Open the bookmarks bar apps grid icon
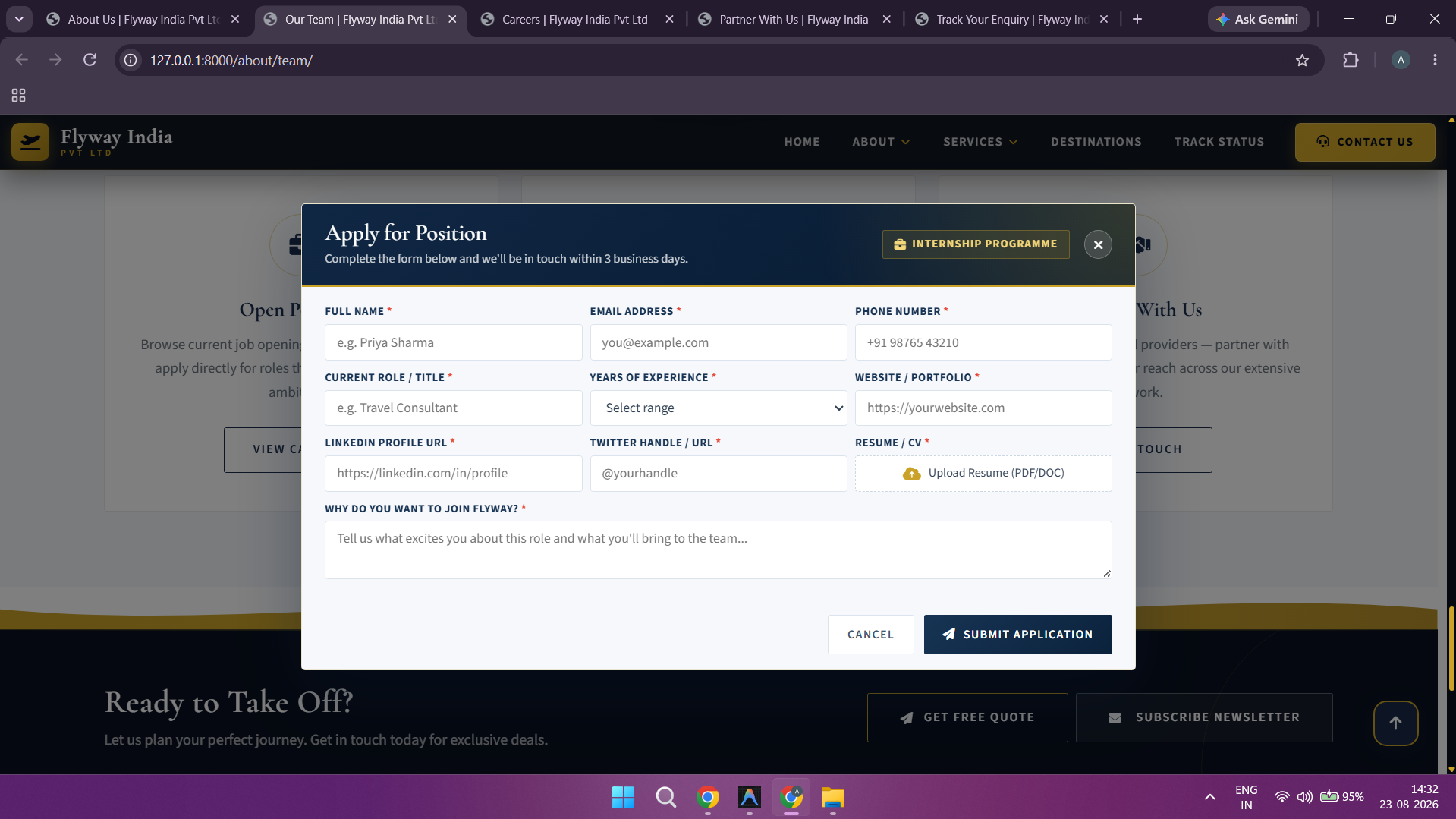This screenshot has width=1456, height=819. [18, 95]
